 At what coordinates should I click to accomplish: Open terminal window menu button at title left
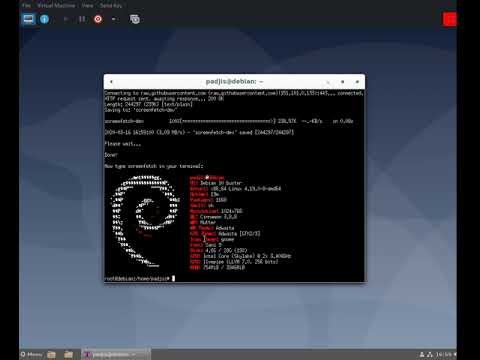111,82
